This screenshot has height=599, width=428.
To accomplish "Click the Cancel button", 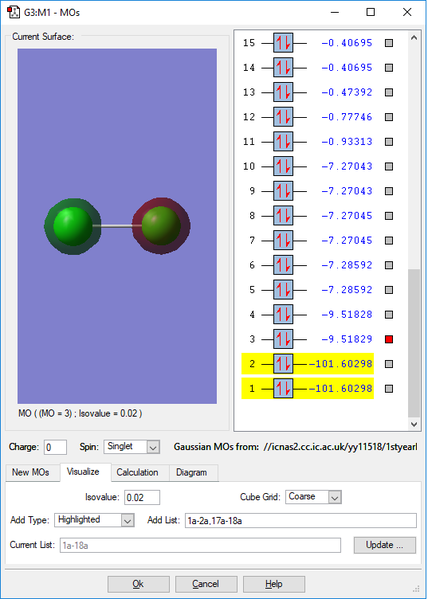I will point(206,584).
